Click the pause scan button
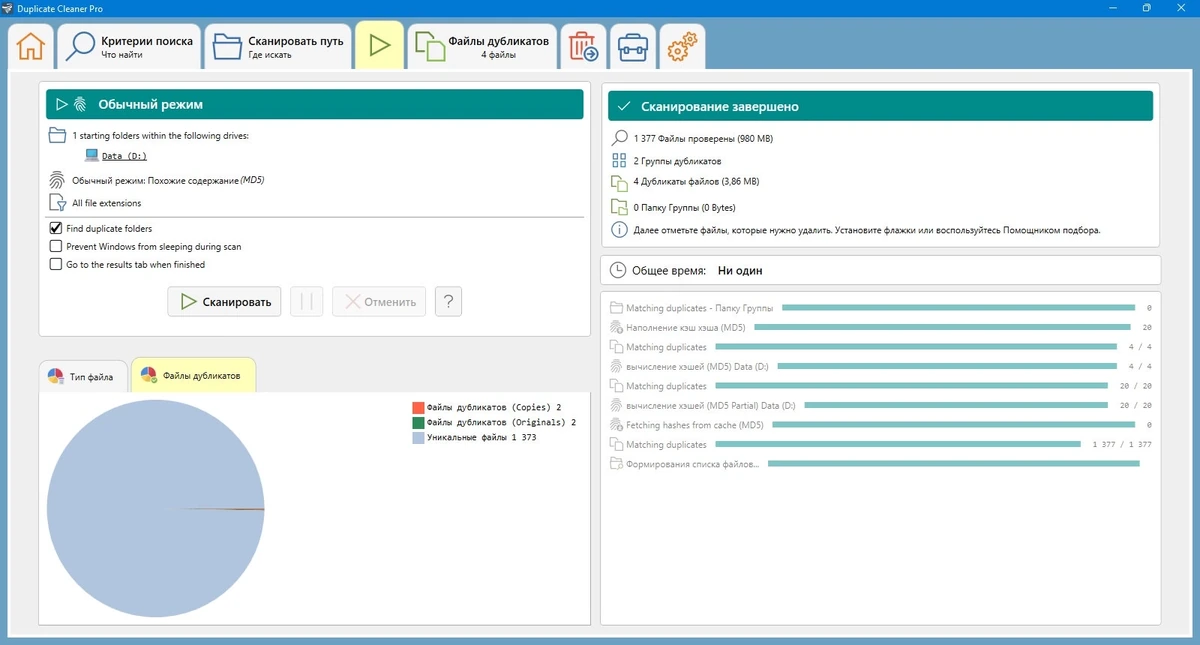The width and height of the screenshot is (1200, 645). [306, 302]
